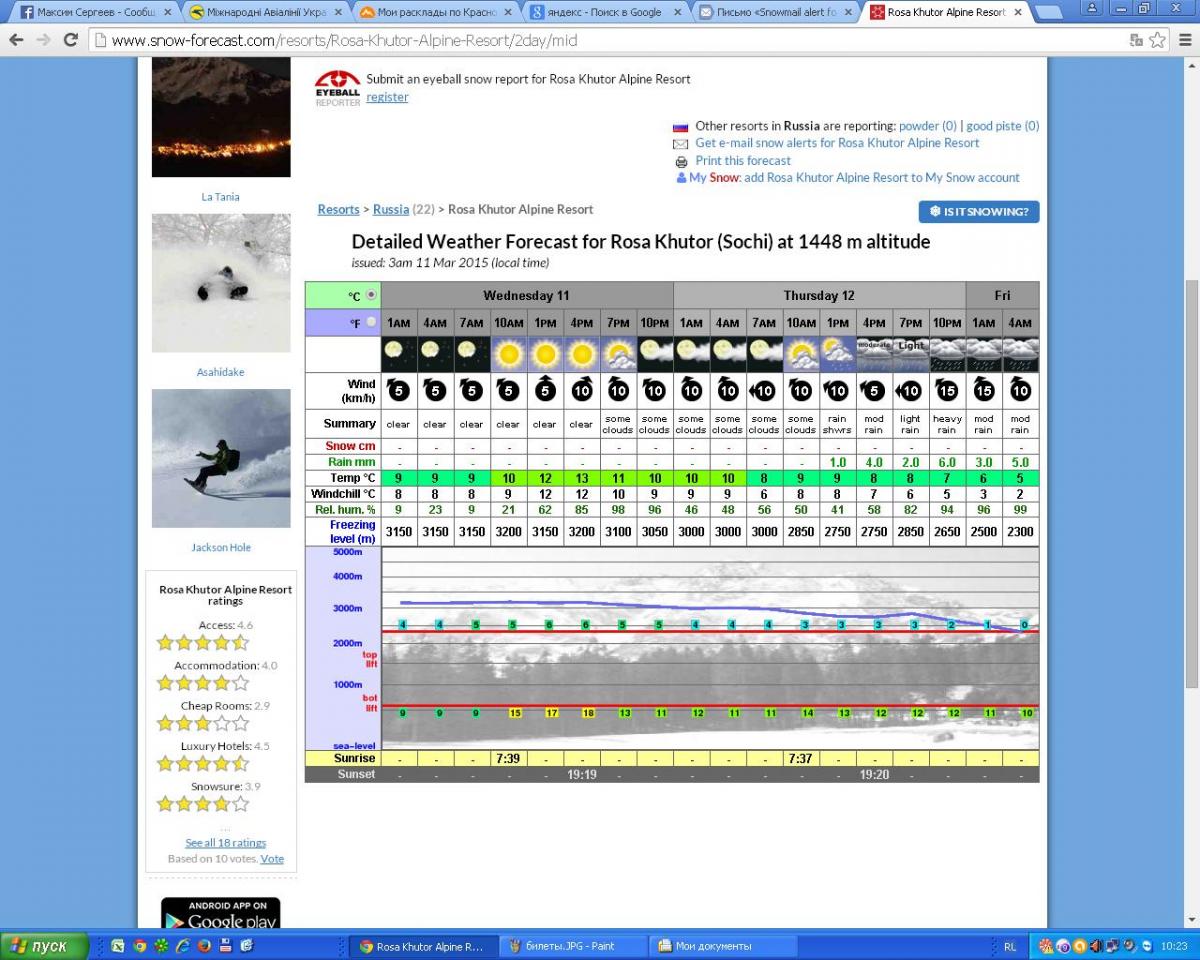This screenshot has width=1200, height=960.
Task: Click Wednesday 10AM sunny weather icon
Action: [x=508, y=354]
